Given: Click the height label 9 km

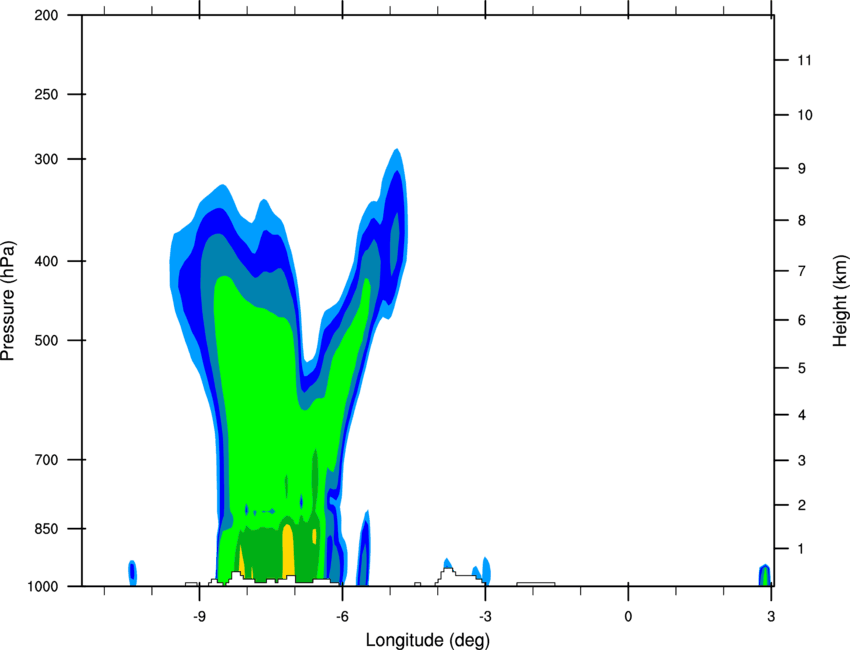Looking at the screenshot, I should pyautogui.click(x=802, y=169).
